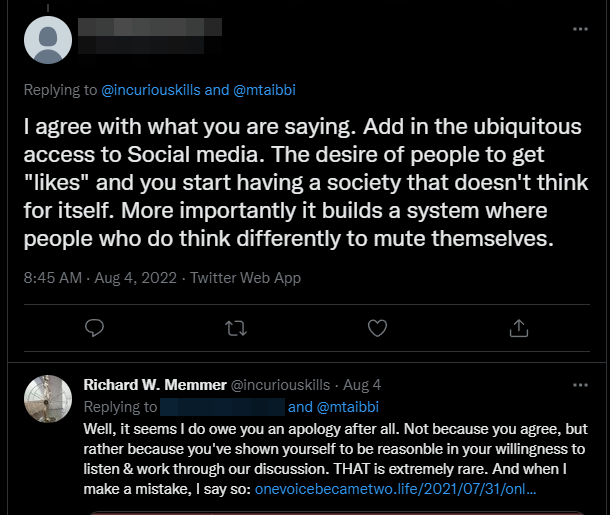Open @incuriouskills mention link in main tweet
610x515 pixels.
[x=150, y=90]
